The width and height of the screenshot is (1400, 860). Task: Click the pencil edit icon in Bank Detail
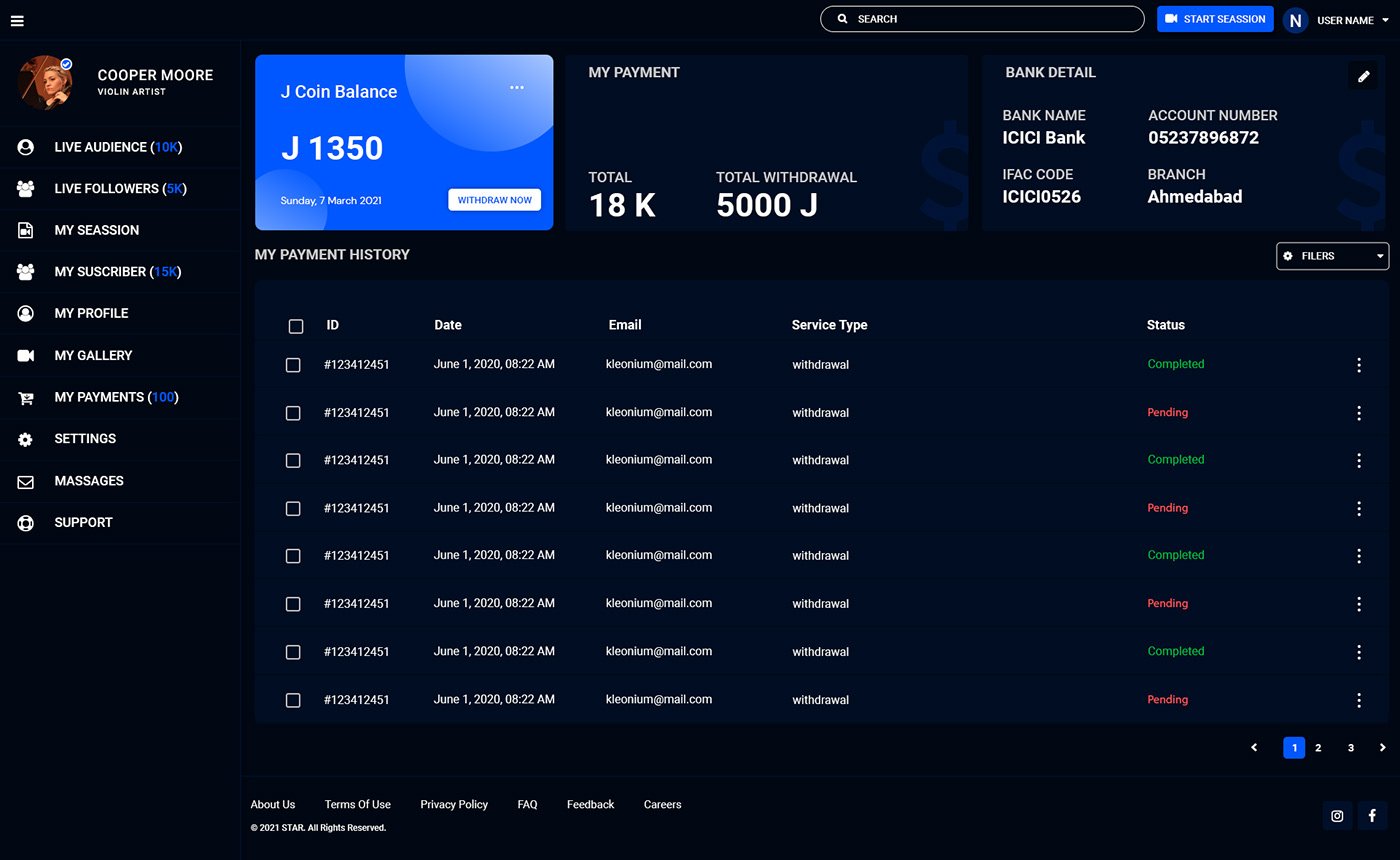coord(1362,76)
